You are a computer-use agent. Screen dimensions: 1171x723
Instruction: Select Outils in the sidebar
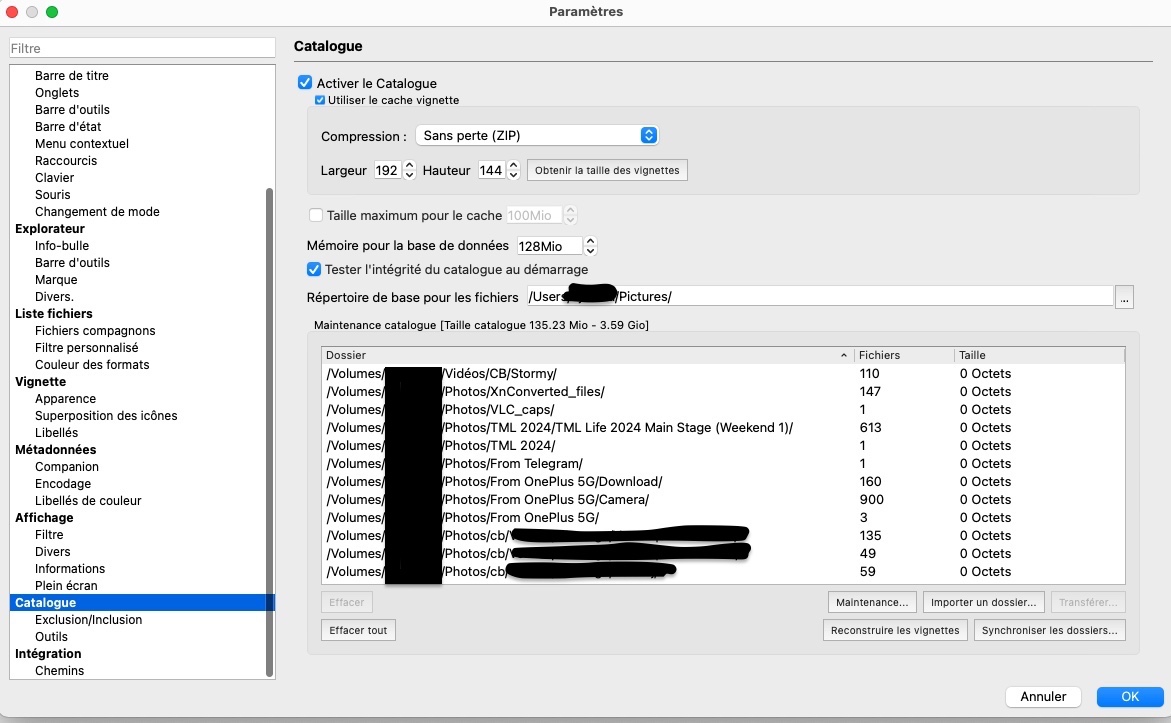51,636
